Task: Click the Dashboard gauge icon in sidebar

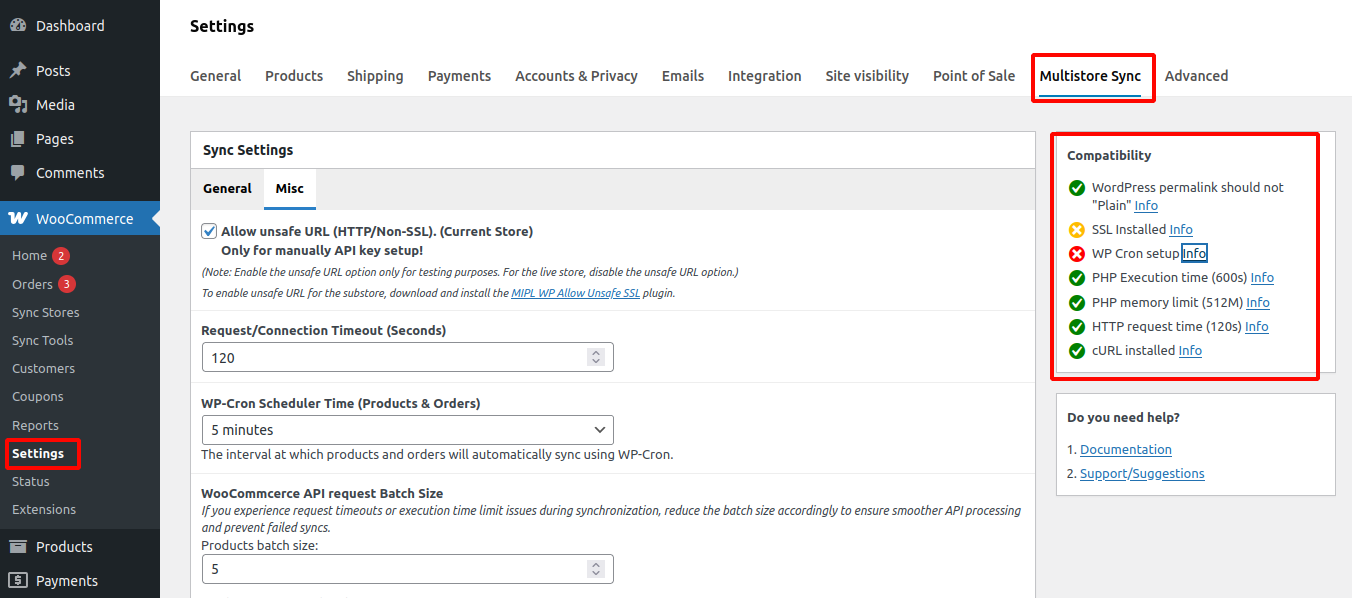Action: click(18, 26)
